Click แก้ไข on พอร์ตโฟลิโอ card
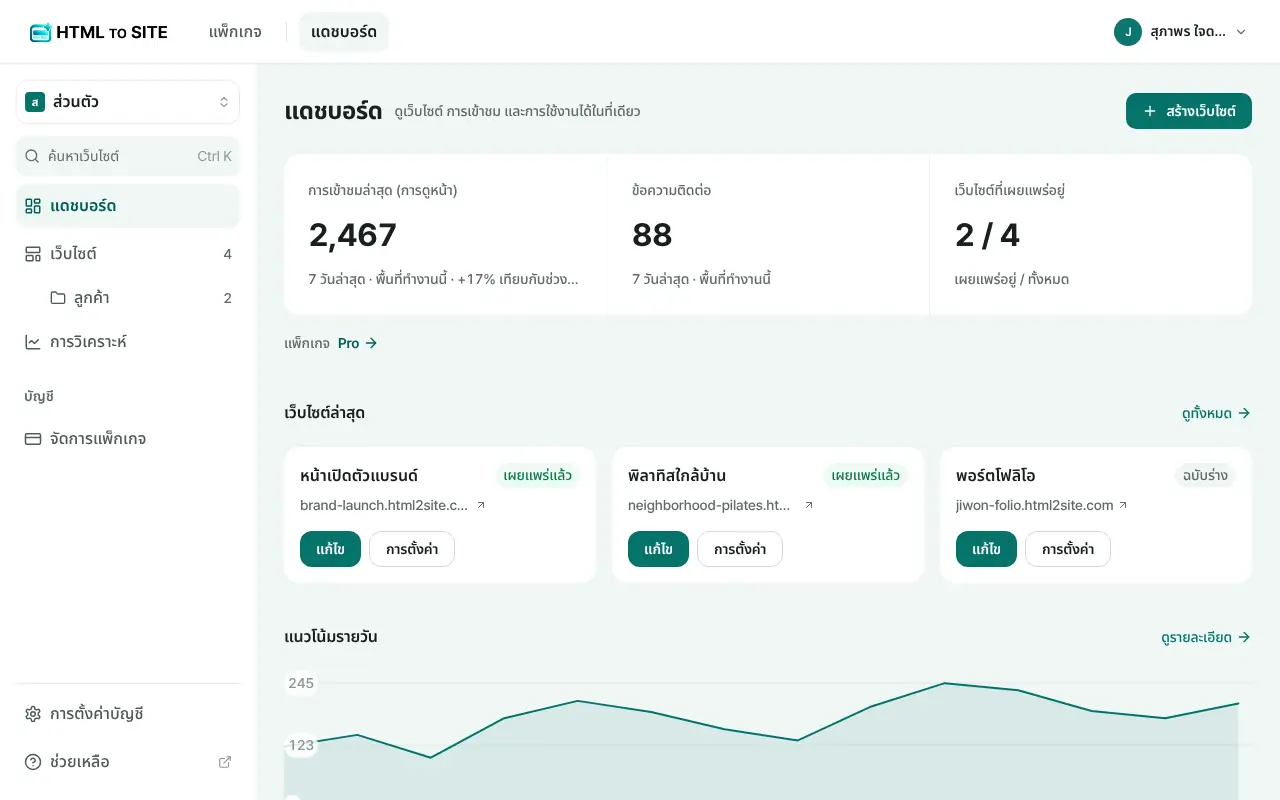The width and height of the screenshot is (1280, 800). [x=986, y=549]
